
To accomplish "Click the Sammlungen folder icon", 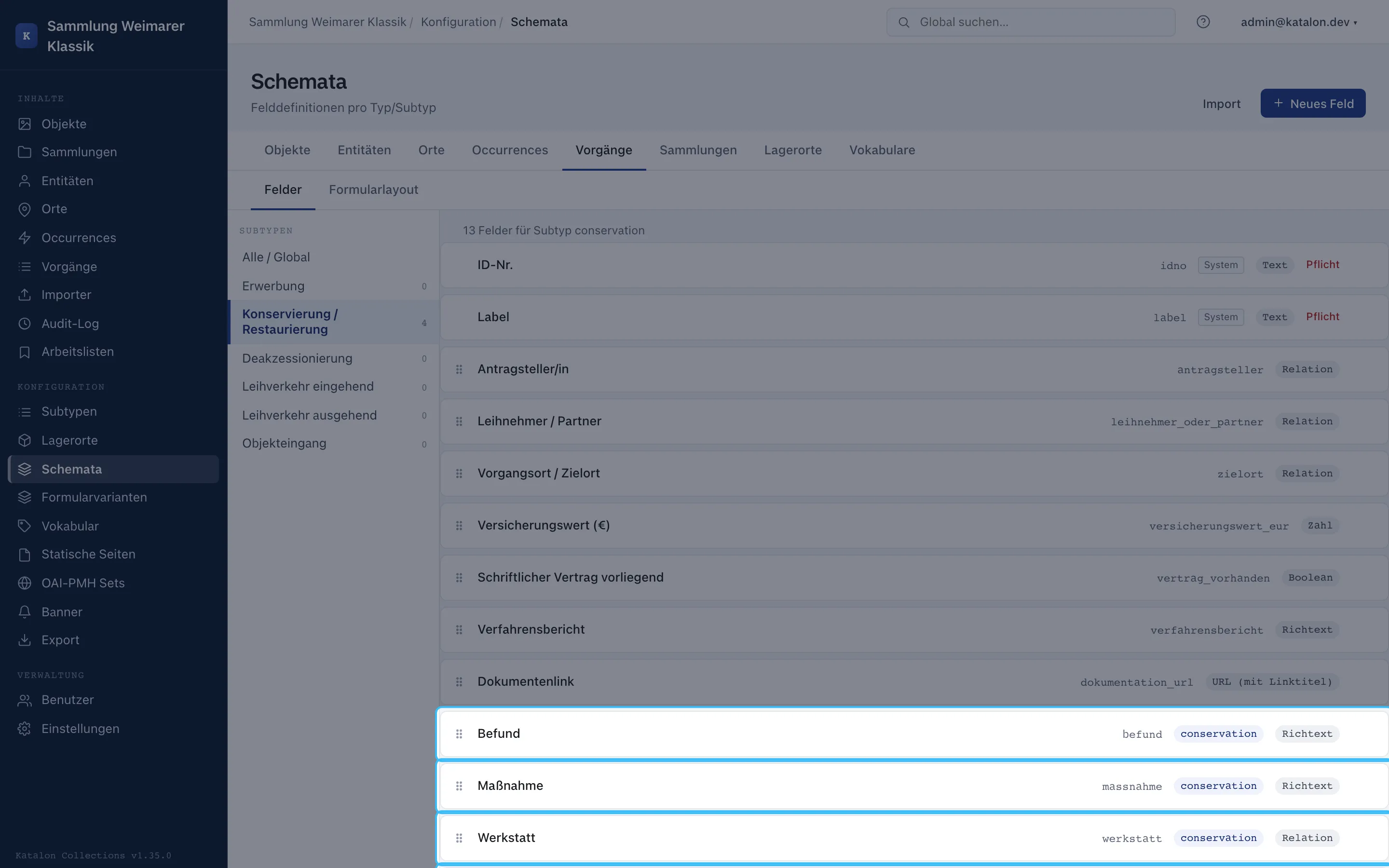I will click(x=24, y=152).
